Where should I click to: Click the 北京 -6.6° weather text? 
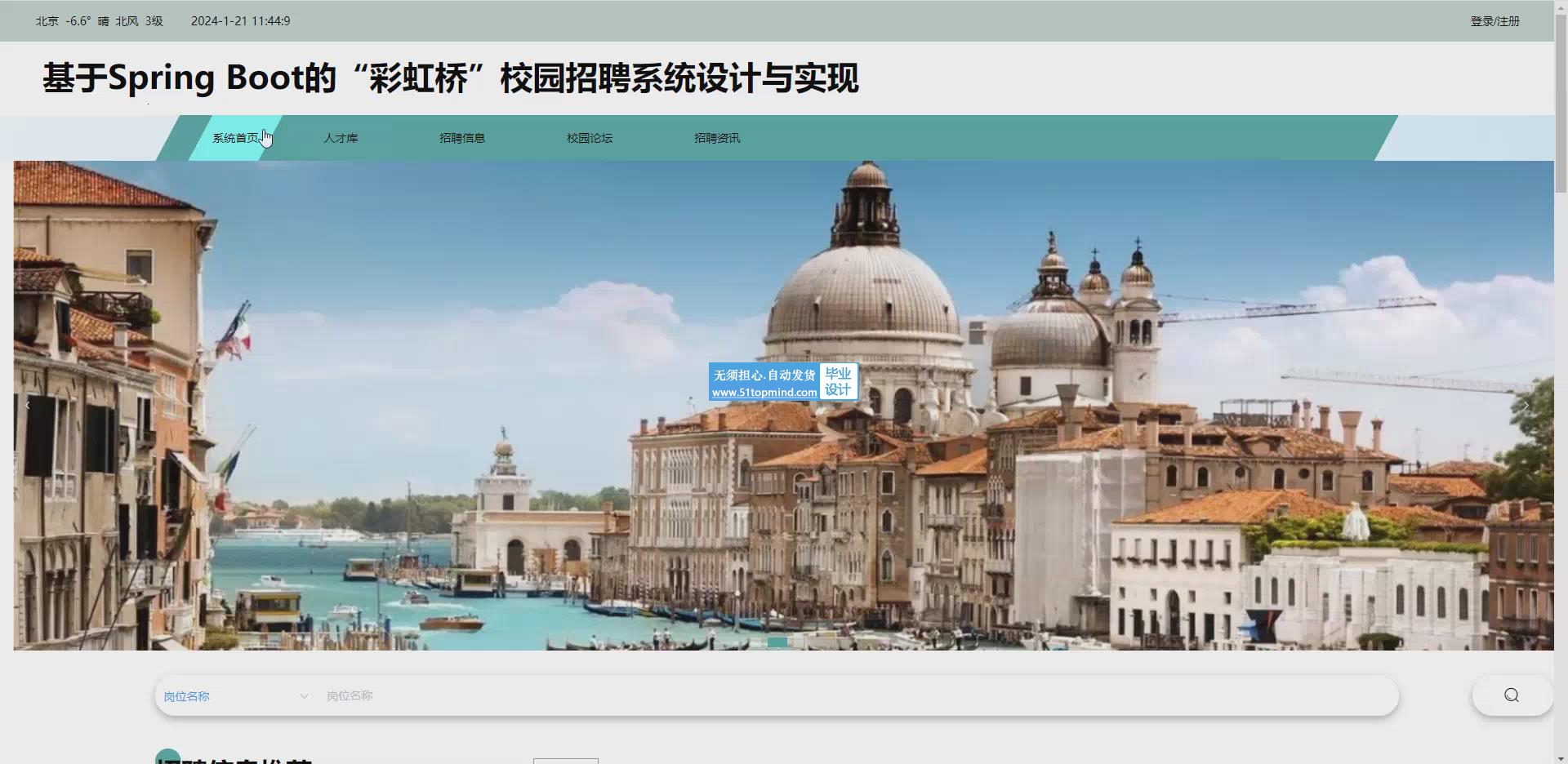pyautogui.click(x=99, y=21)
